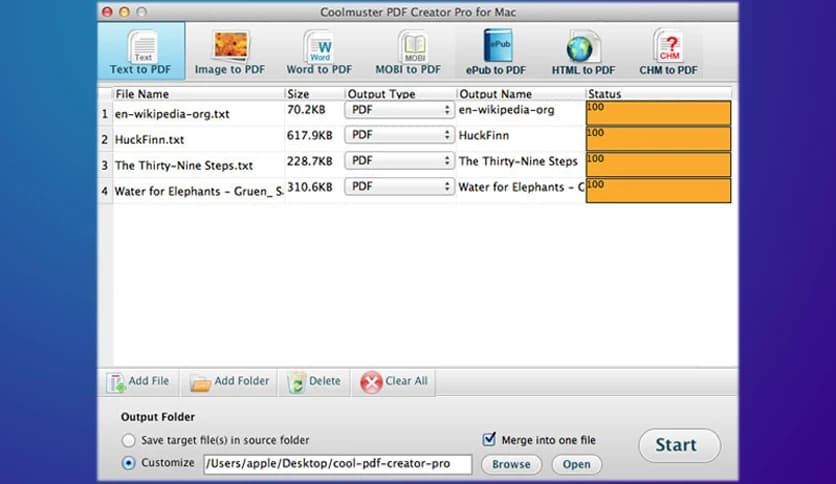Select the Text to PDF converter icon
Image resolution: width=836 pixels, height=484 pixels.
coord(141,52)
